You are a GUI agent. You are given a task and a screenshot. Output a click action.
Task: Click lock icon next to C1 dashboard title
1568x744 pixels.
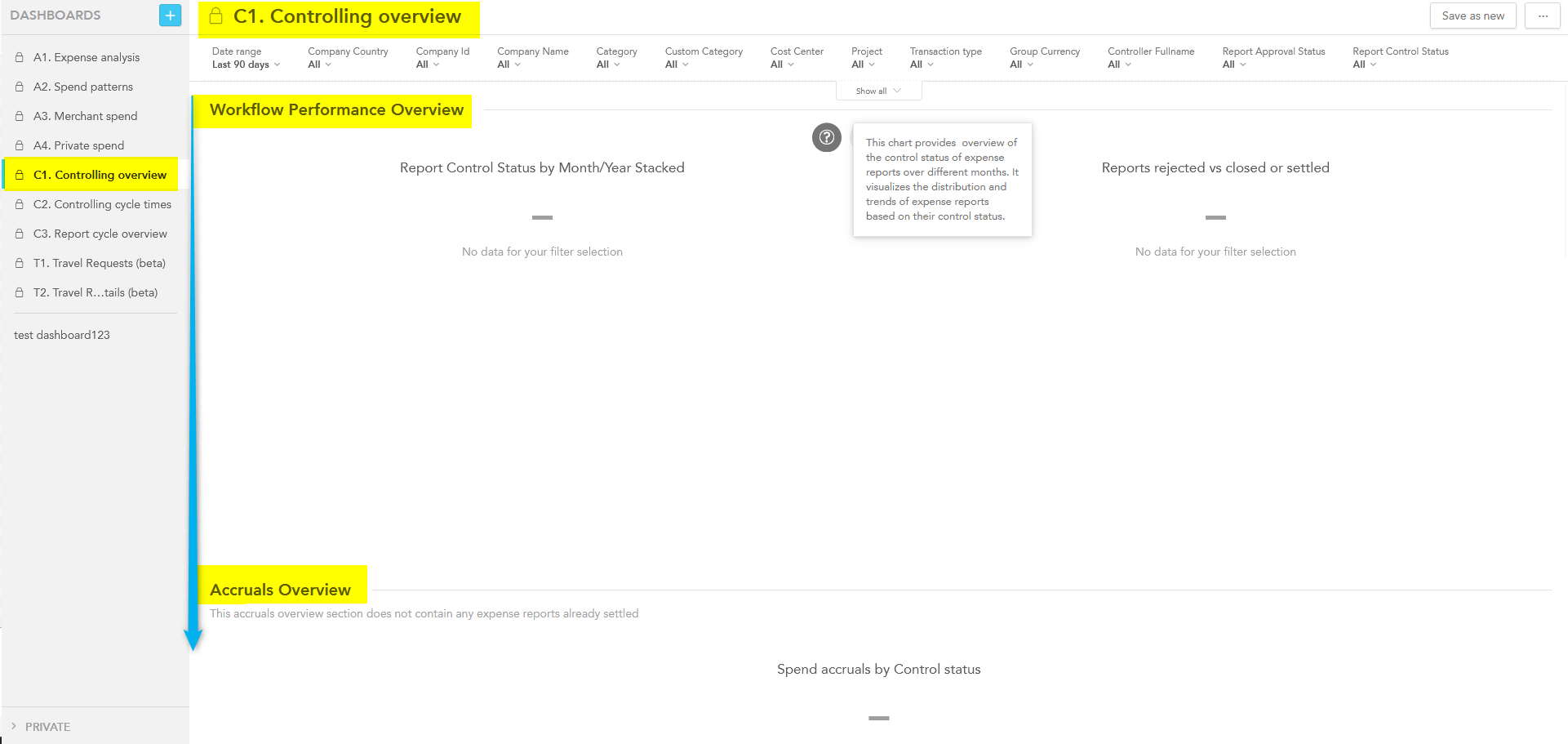point(216,16)
